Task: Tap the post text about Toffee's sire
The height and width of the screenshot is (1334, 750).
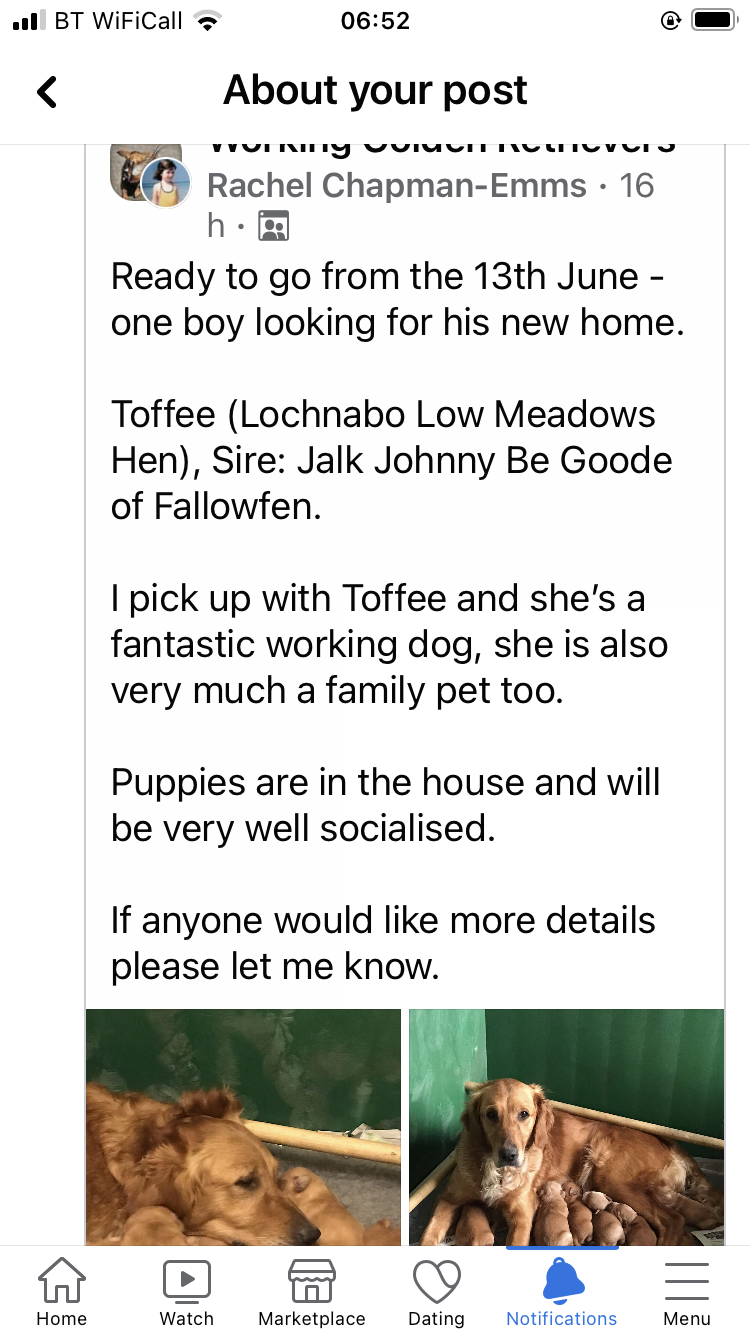Action: coord(391,460)
